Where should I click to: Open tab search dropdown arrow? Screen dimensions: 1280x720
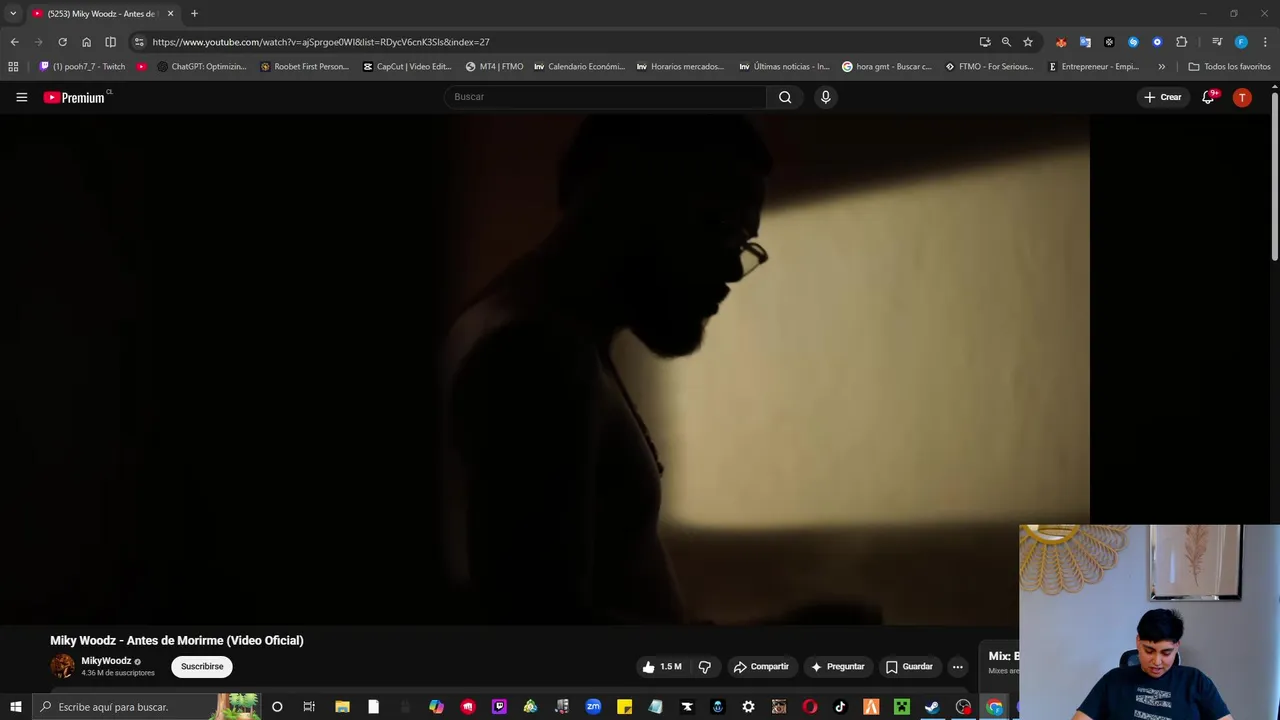(x=13, y=14)
